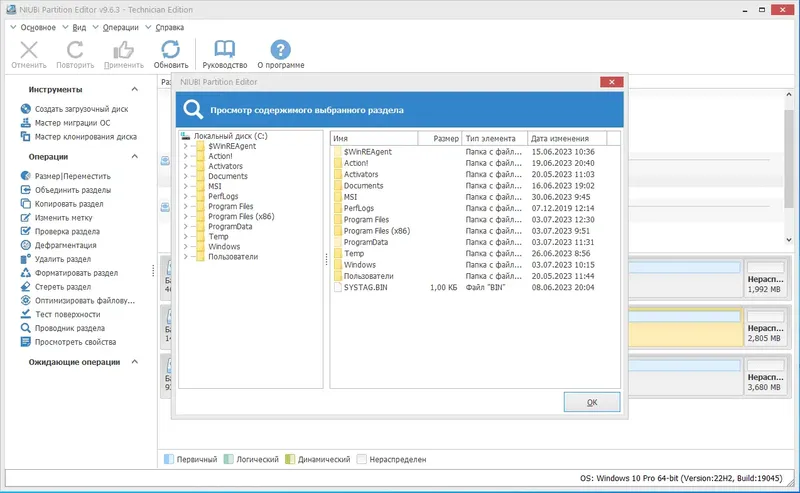Click date 08.06.2023 20:04 cell

coord(563,287)
